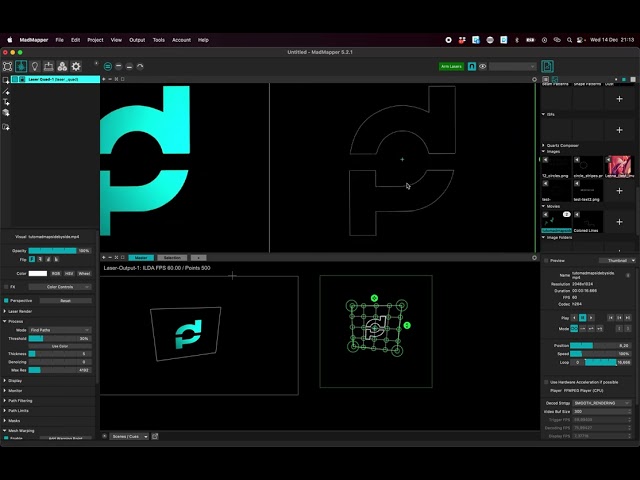Toggle the Perspective checkbox

pyautogui.click(x=6, y=300)
